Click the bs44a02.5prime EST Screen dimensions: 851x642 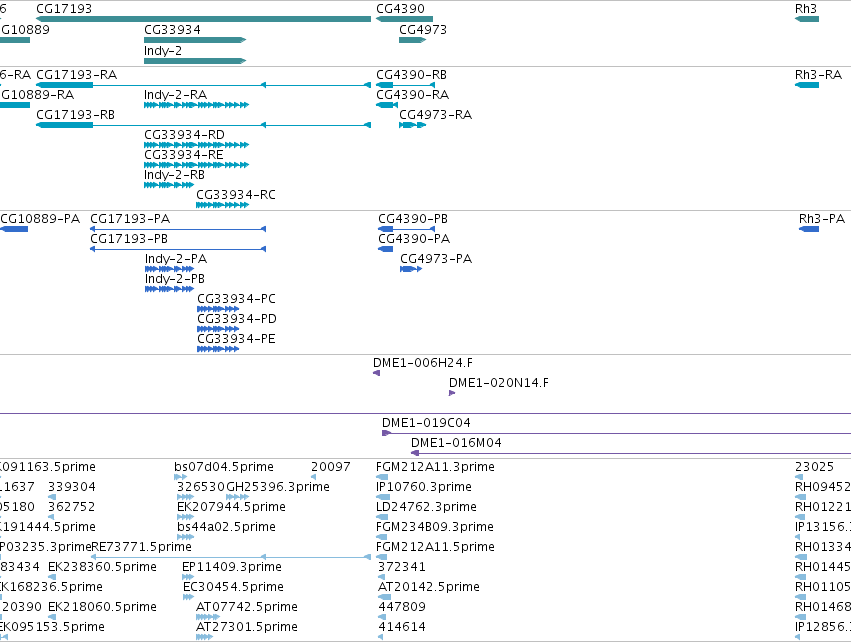[186, 537]
